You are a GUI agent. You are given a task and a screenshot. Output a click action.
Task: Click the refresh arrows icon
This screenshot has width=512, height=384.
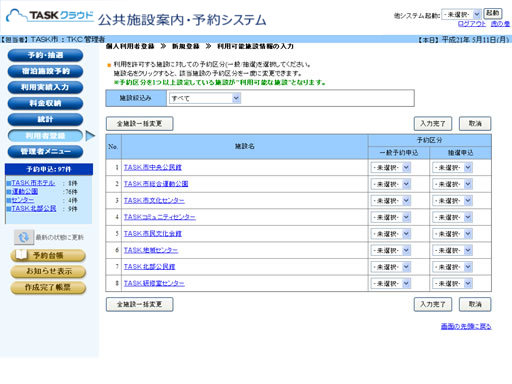[24, 237]
